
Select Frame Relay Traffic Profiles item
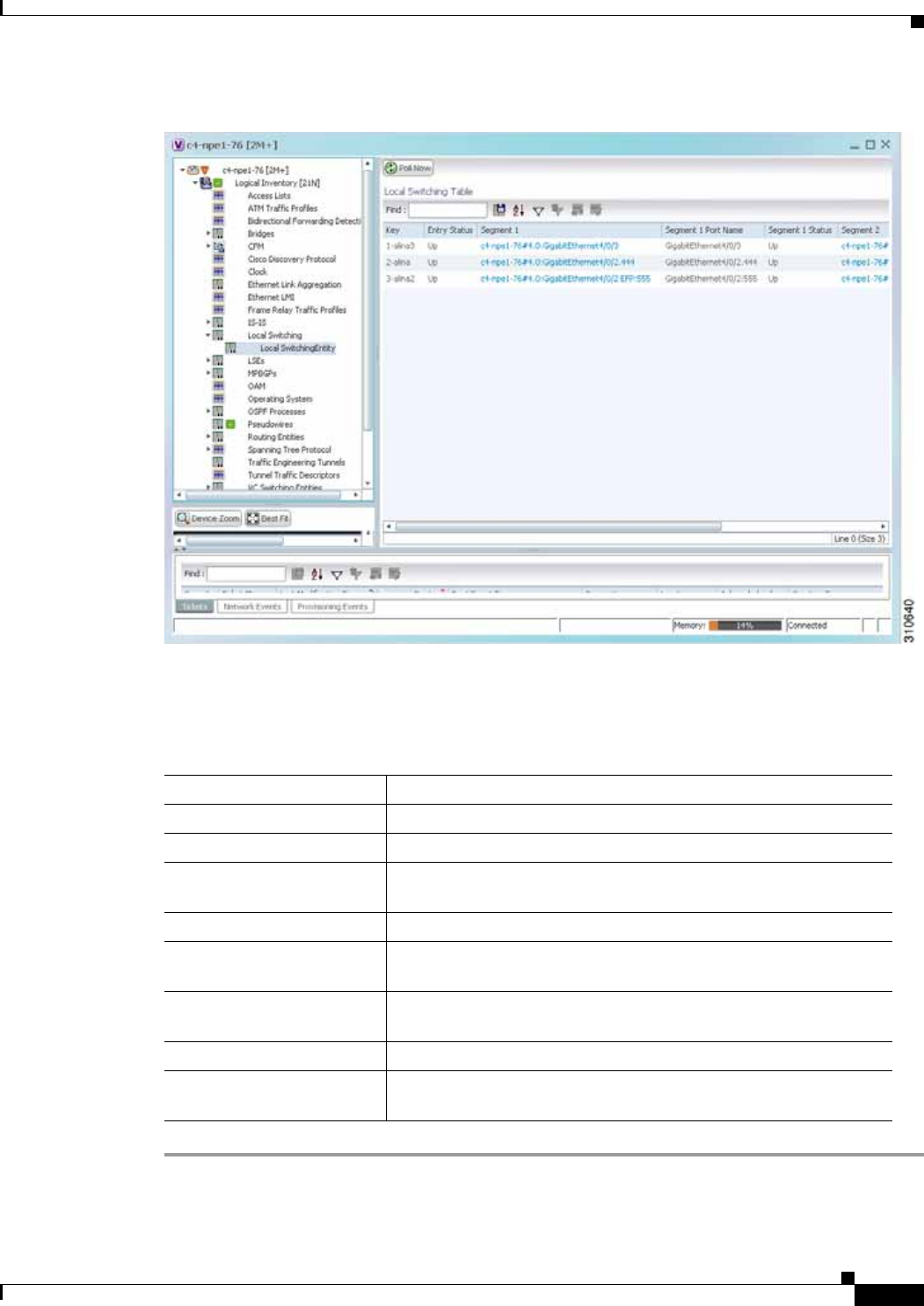point(296,310)
